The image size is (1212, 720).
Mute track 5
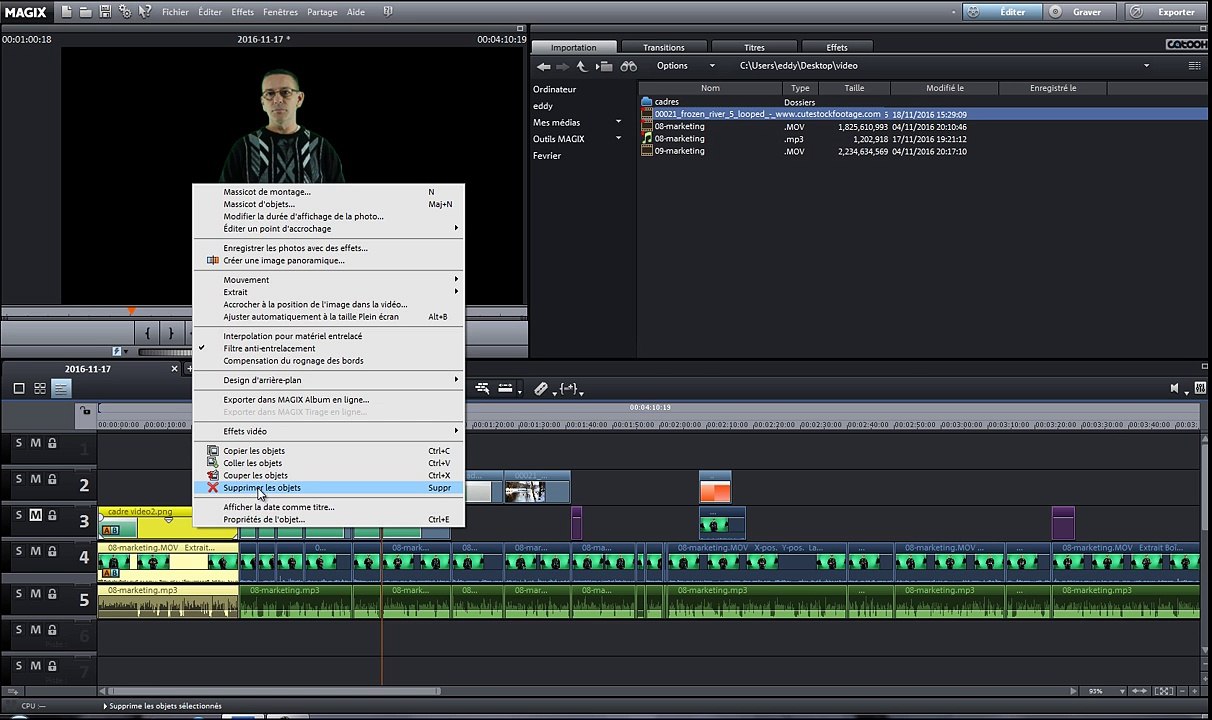click(35, 594)
